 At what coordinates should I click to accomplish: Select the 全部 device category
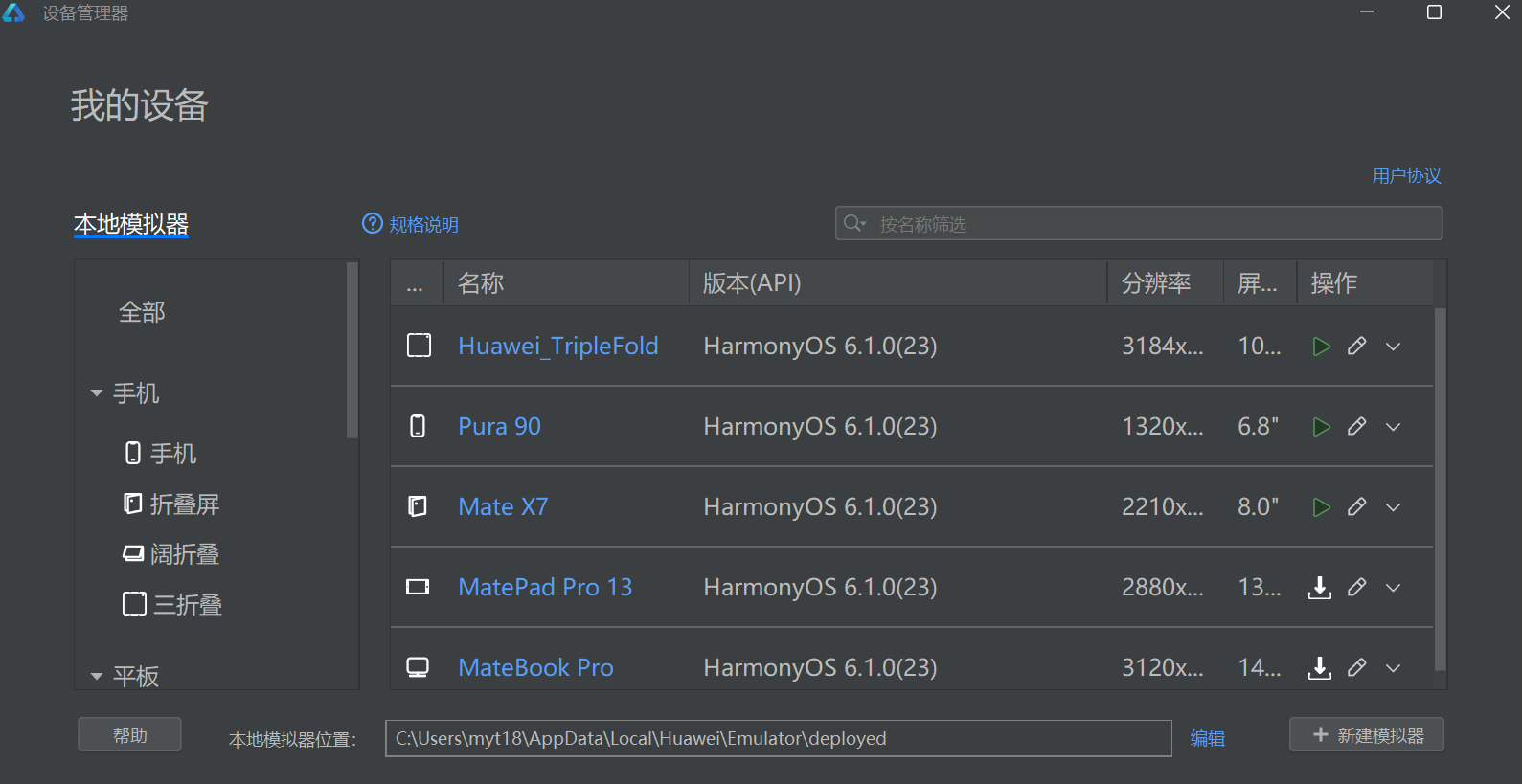click(142, 312)
